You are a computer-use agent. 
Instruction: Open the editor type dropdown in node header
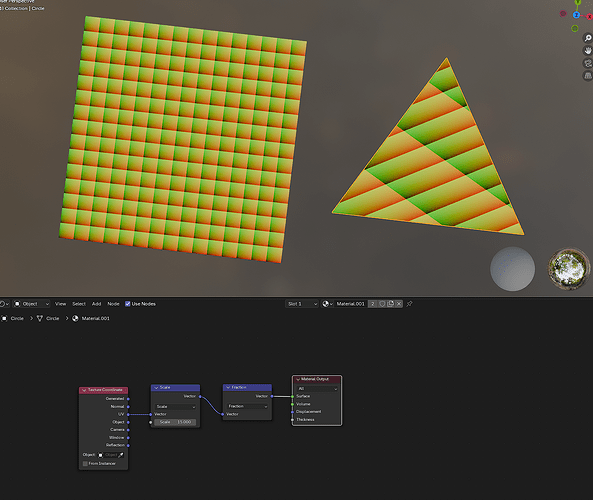coord(4,304)
